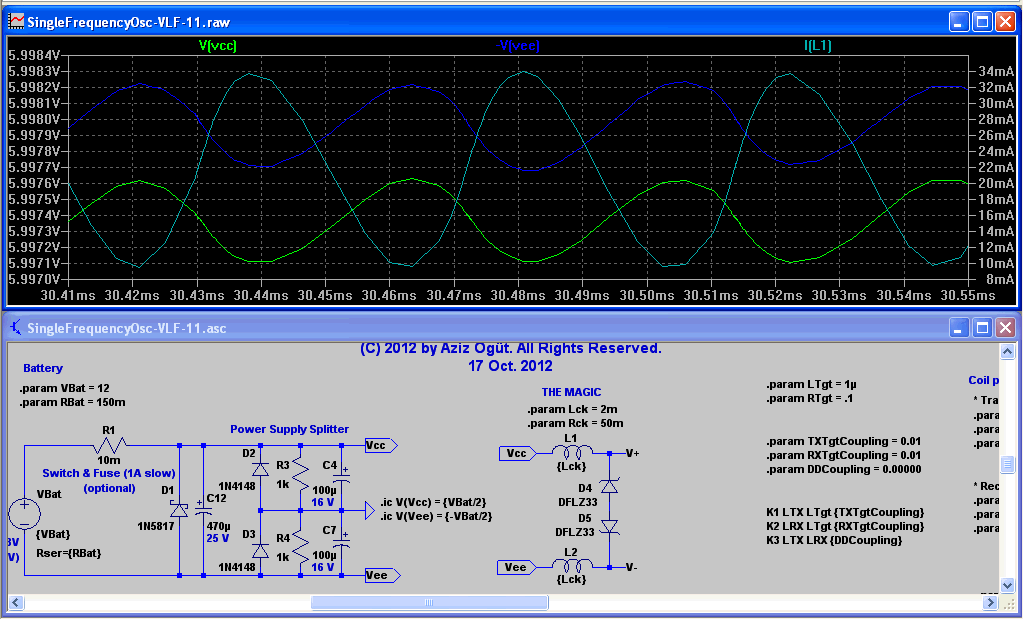Viewport: 1024px width, 620px height.
Task: Click the waveform window title bar icon
Action: 16,21
